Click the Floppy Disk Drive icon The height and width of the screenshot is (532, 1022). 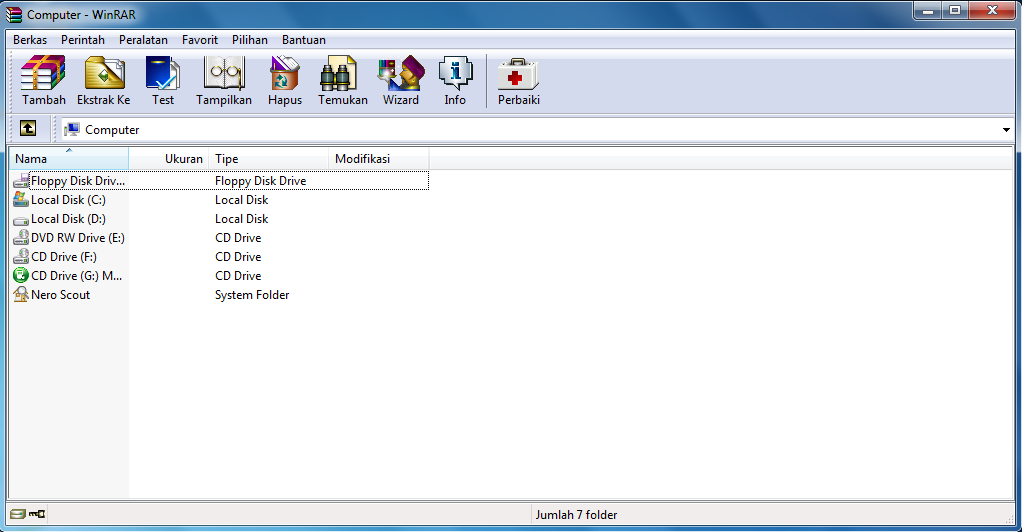[x=21, y=181]
